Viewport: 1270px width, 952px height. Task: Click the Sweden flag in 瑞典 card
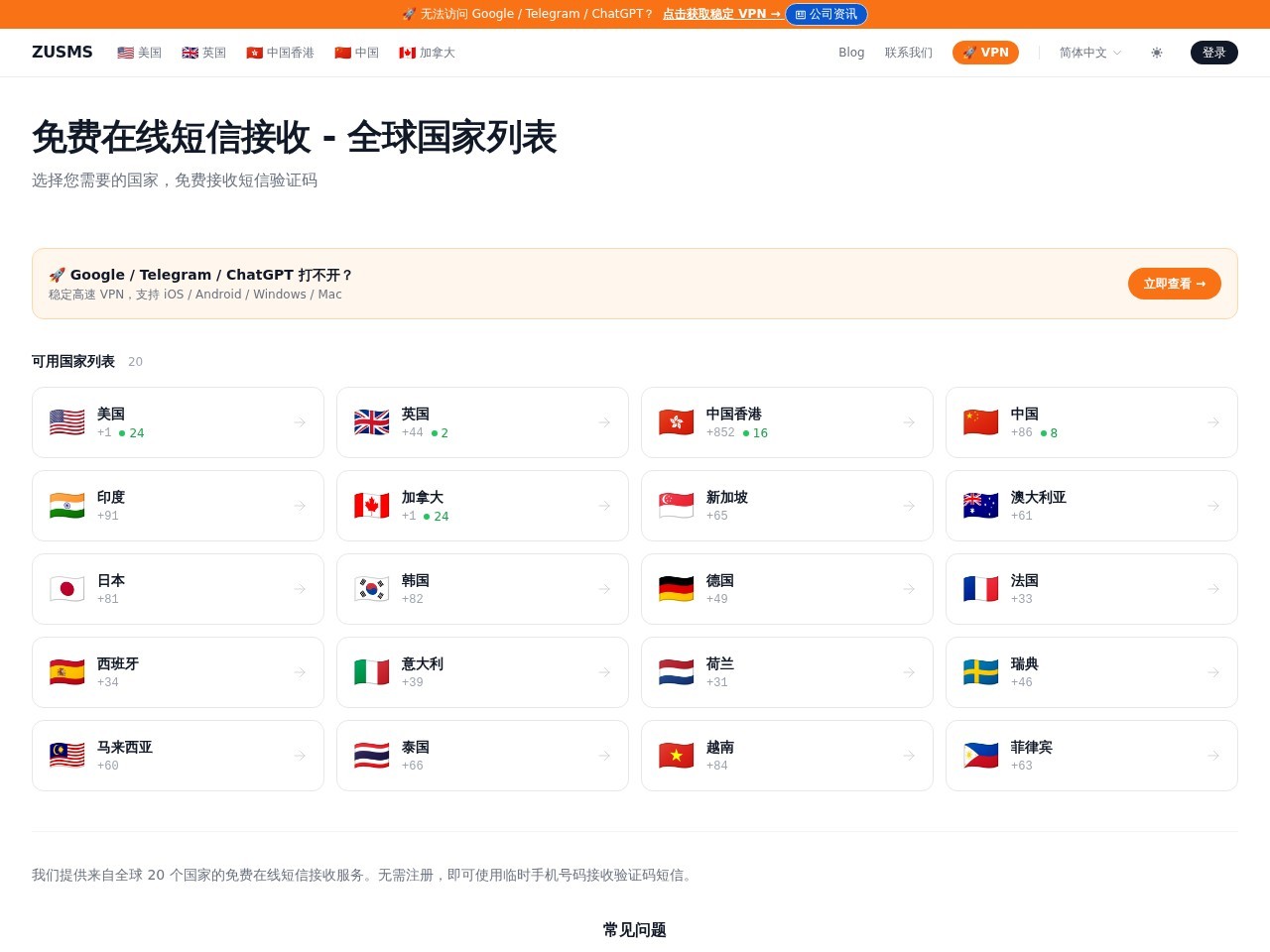tap(981, 672)
